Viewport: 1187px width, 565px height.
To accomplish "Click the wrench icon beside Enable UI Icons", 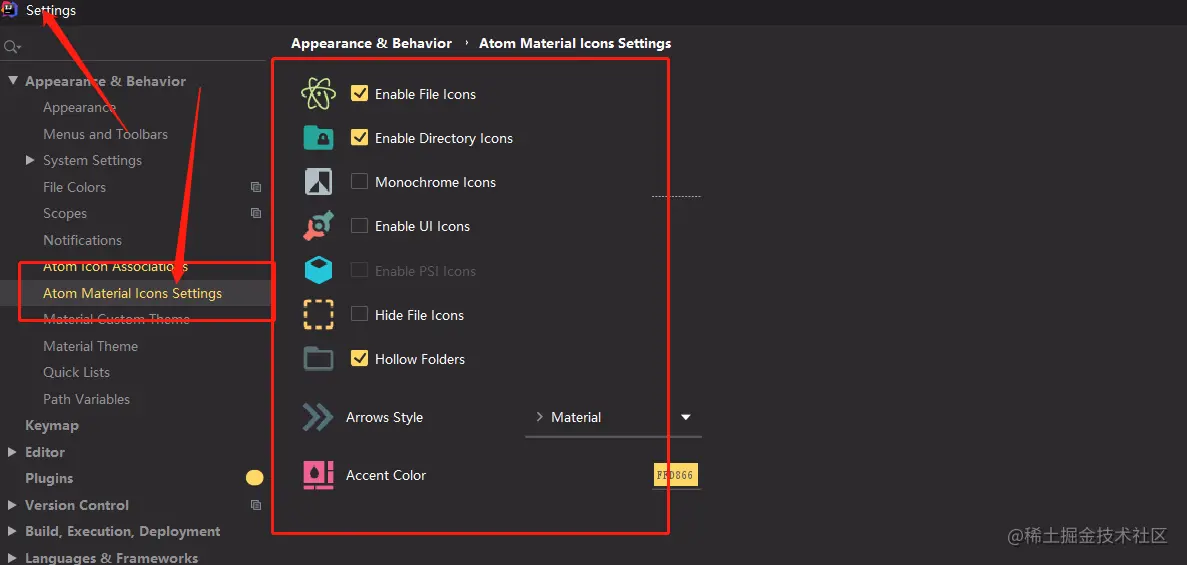I will pyautogui.click(x=318, y=226).
